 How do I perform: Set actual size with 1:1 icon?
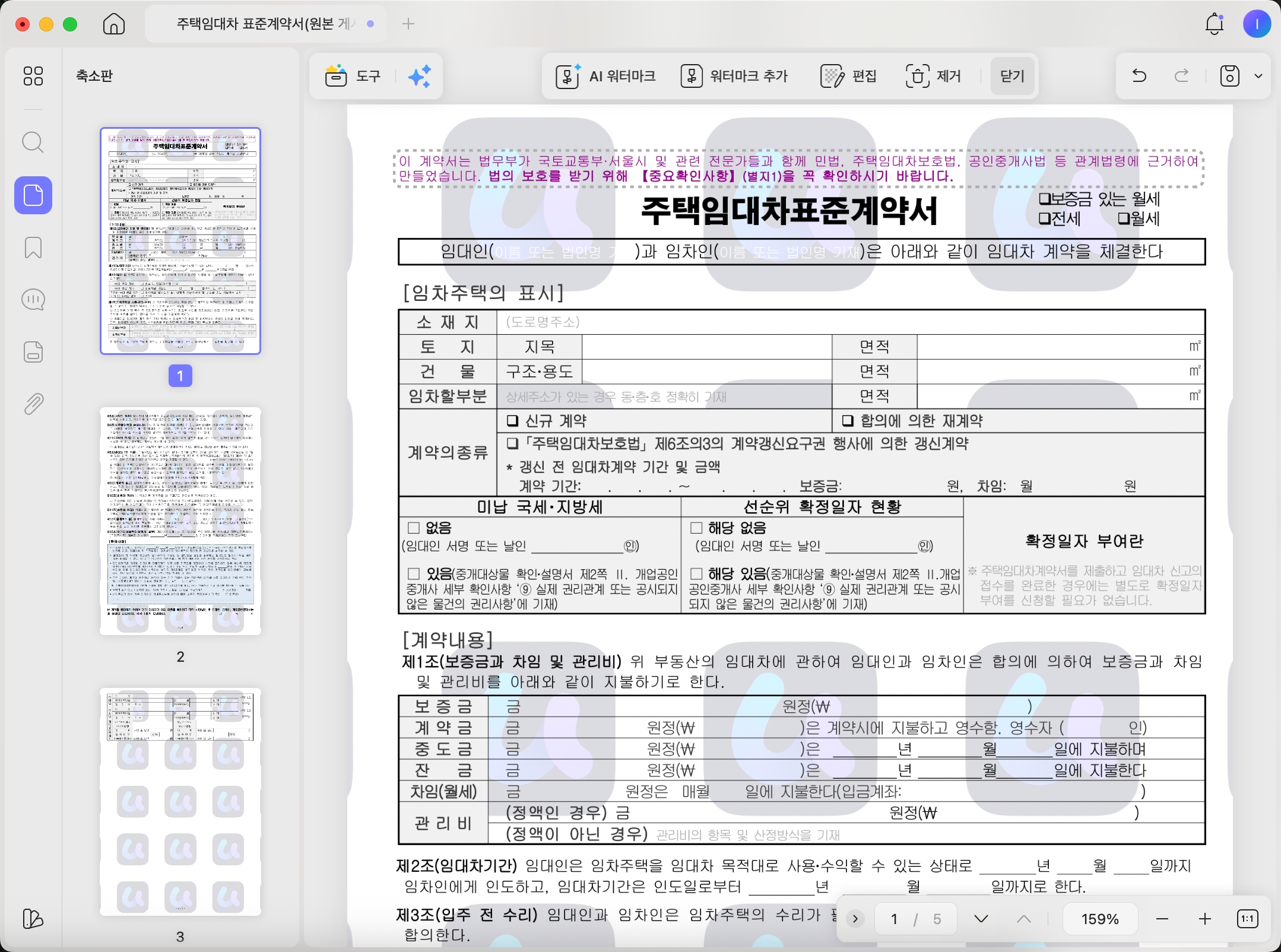click(1248, 919)
